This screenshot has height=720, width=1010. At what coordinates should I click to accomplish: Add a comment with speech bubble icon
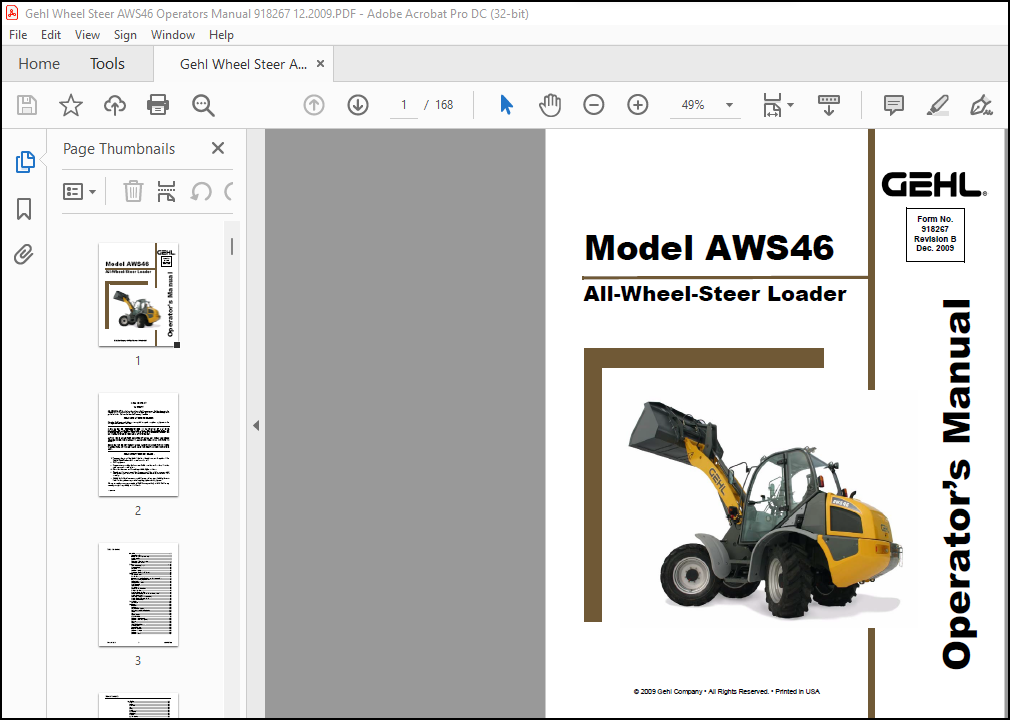(893, 105)
